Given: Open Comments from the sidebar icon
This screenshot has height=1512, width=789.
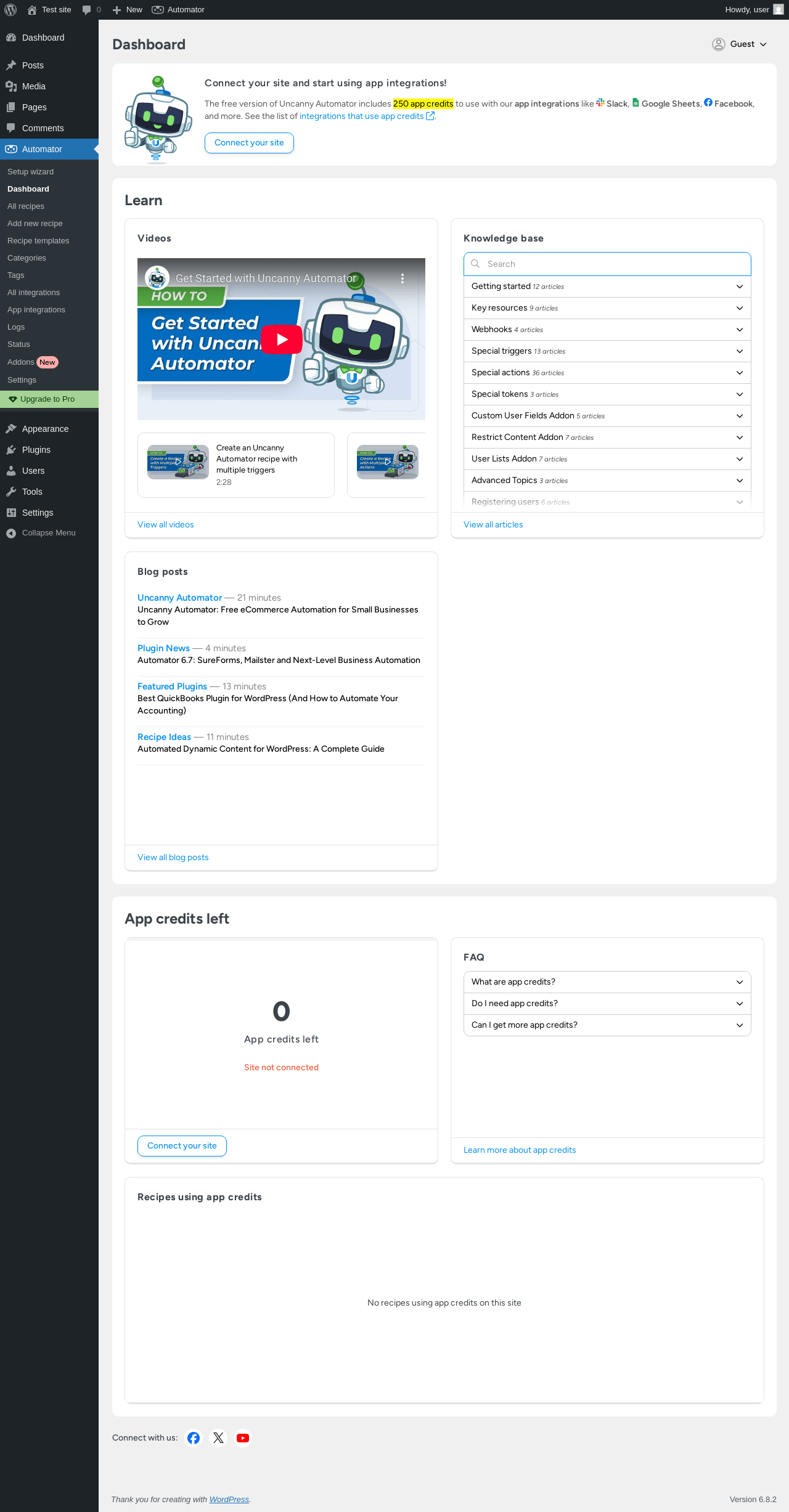Looking at the screenshot, I should tap(11, 128).
